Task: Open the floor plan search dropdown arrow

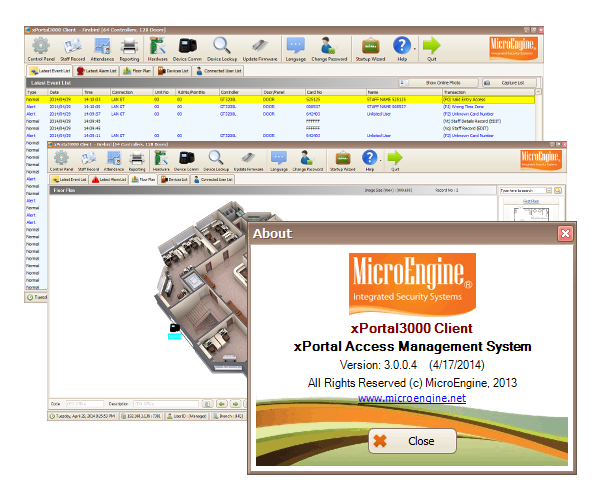Action: pos(549,191)
